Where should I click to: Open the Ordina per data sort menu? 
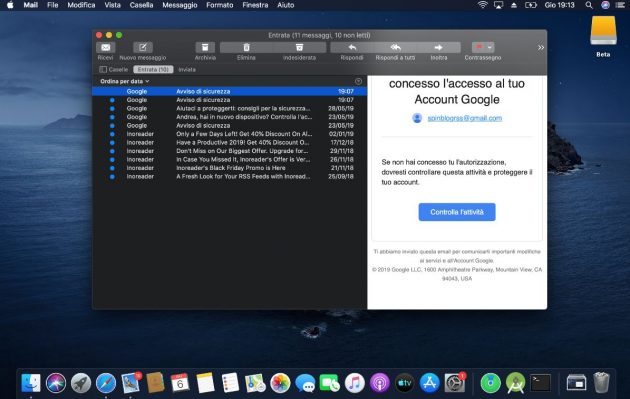(x=125, y=81)
